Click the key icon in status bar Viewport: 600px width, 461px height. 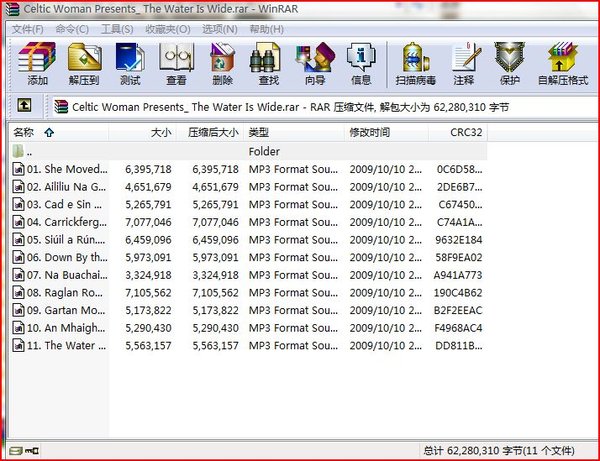point(32,451)
